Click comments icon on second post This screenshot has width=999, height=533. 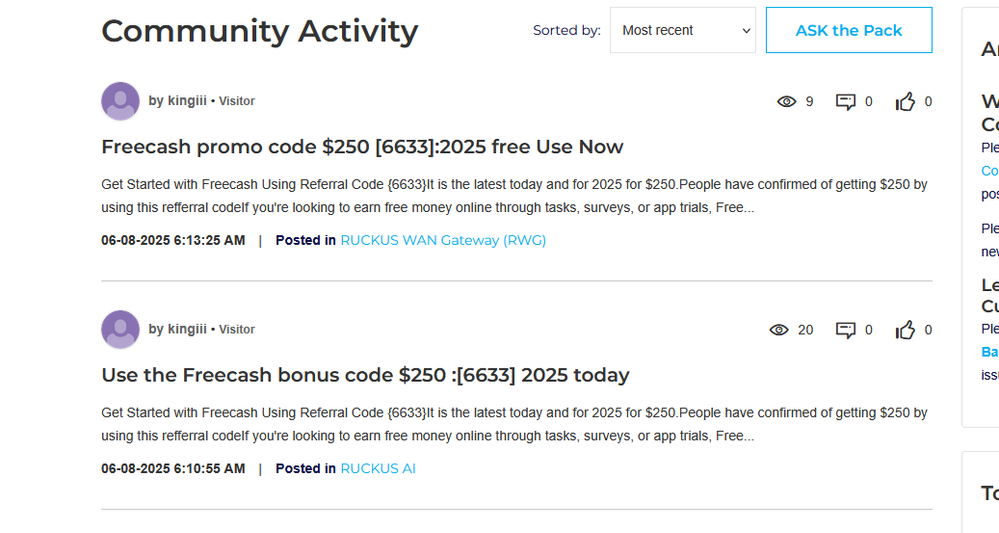click(846, 329)
